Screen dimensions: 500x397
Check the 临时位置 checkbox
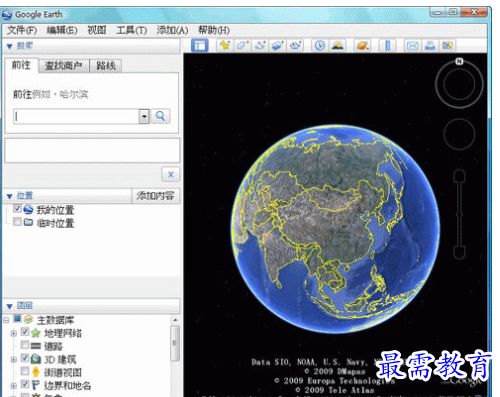17,222
